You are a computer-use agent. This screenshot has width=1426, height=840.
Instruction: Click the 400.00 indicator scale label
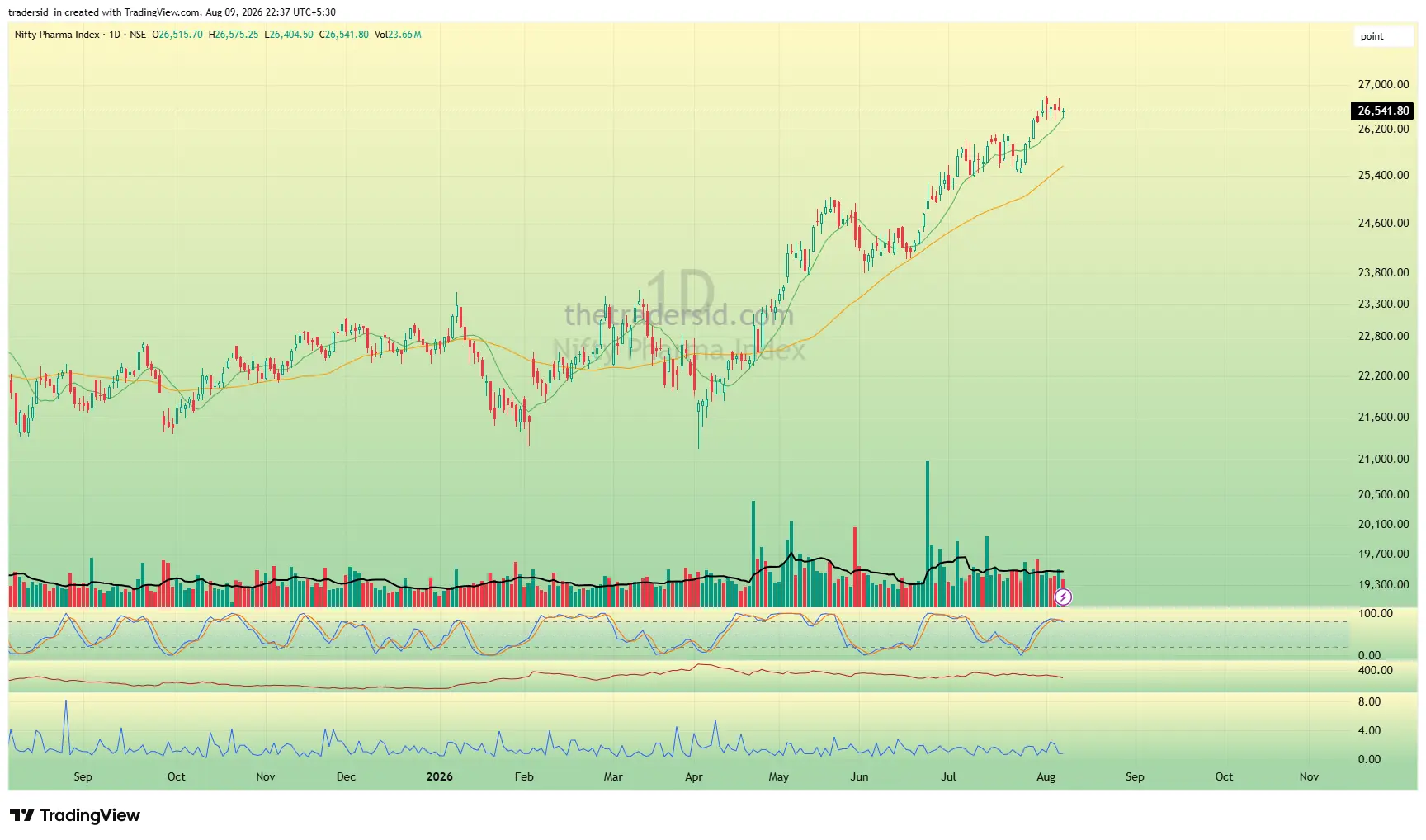tap(1375, 670)
